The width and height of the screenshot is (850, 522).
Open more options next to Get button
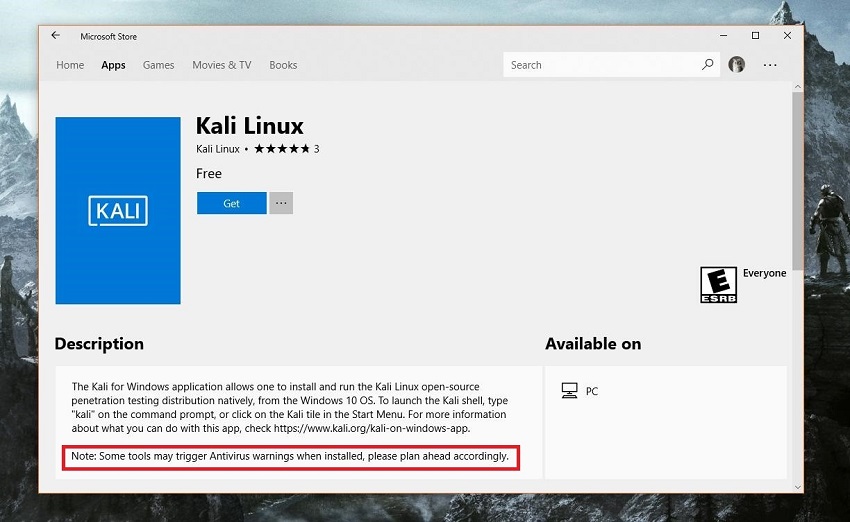tap(281, 203)
